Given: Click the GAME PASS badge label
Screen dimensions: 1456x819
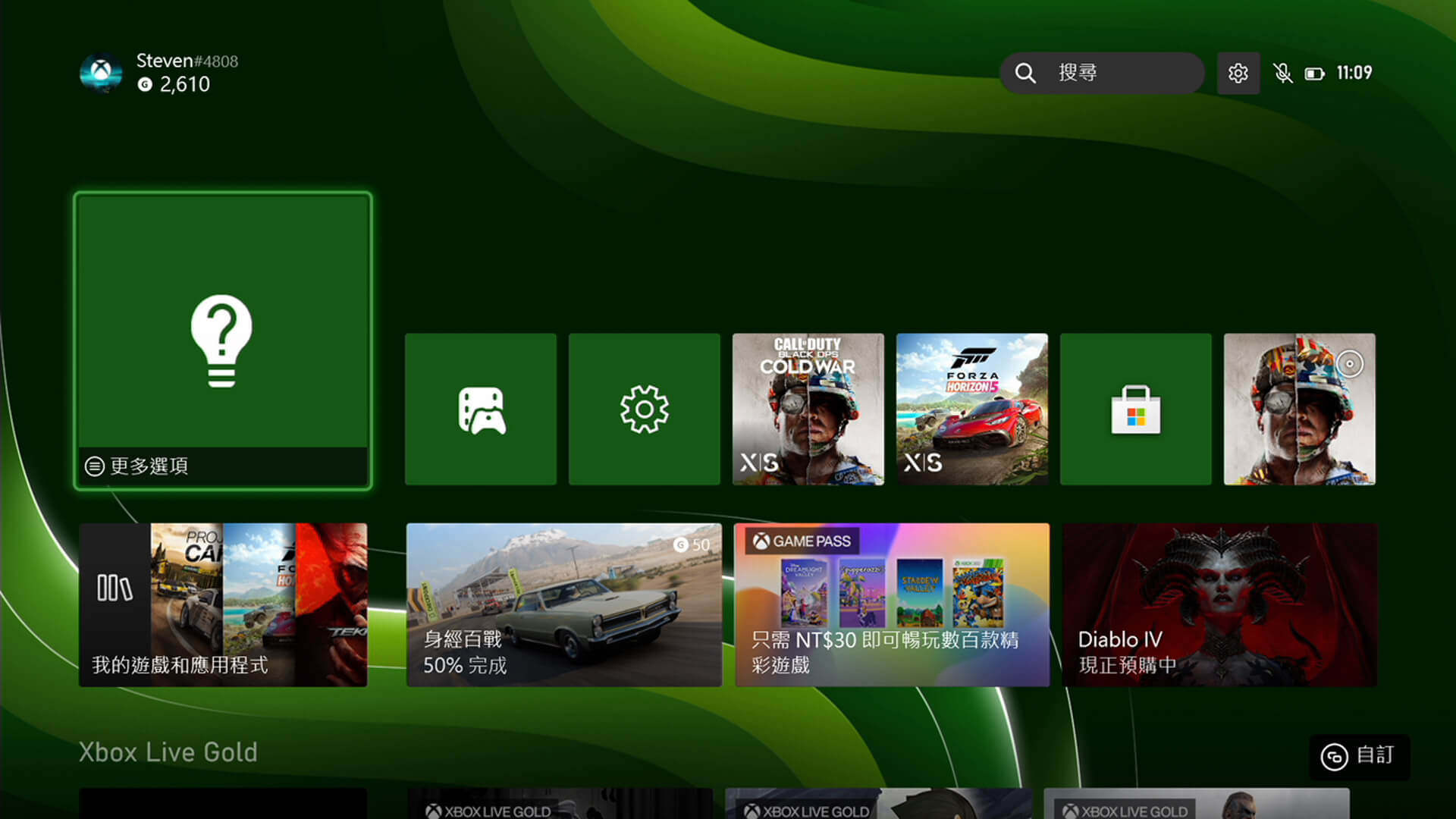Looking at the screenshot, I should click(802, 541).
